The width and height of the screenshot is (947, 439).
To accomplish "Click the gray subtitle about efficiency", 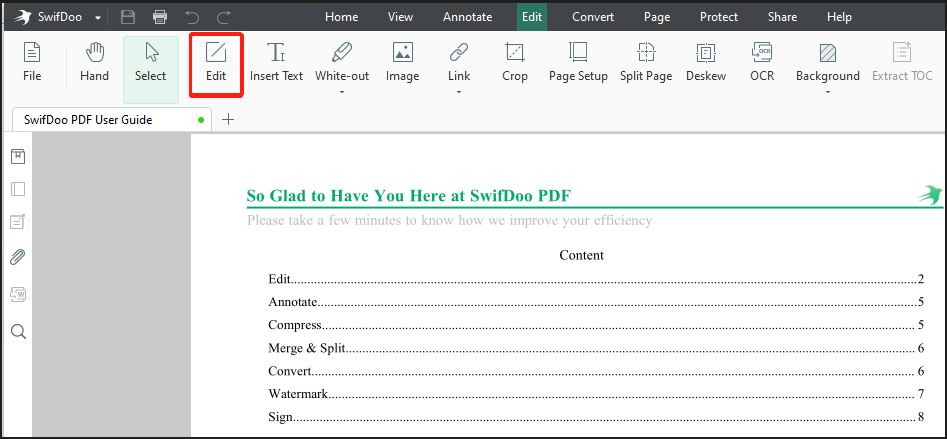I will coord(449,220).
